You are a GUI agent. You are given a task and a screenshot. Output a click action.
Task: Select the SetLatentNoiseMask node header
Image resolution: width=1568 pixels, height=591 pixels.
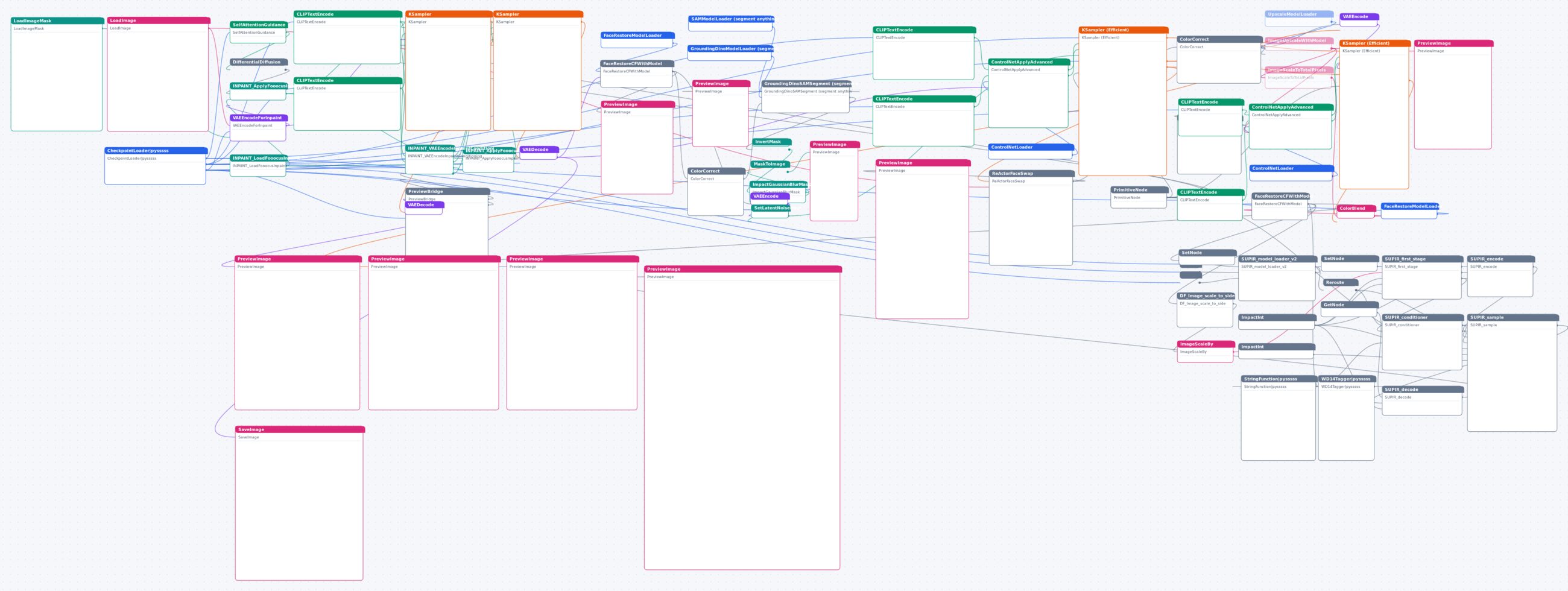click(771, 208)
